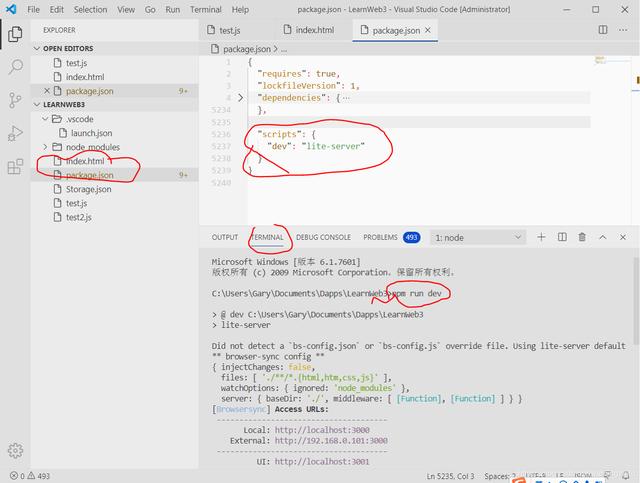The height and width of the screenshot is (483, 640).
Task: Split the terminal panel
Action: click(x=562, y=237)
